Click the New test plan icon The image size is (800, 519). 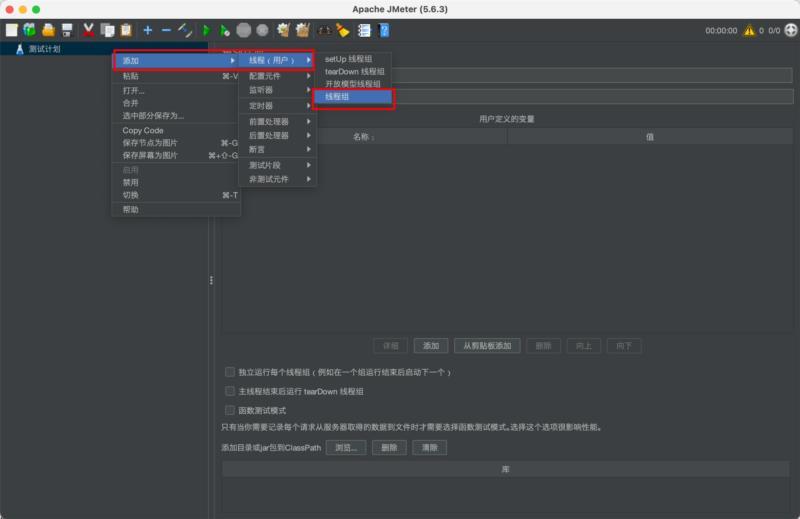coord(12,31)
